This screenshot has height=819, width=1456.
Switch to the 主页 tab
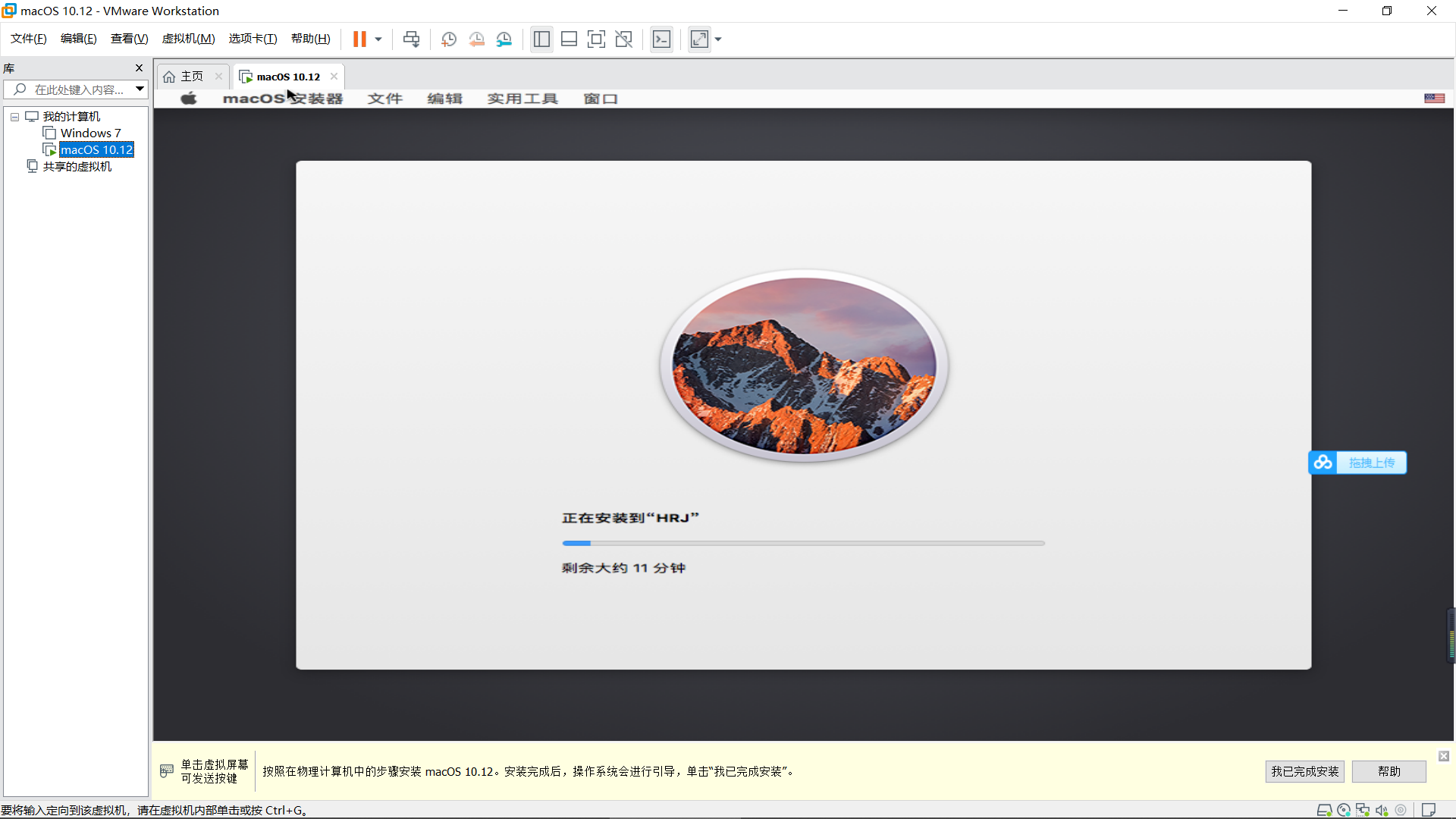pyautogui.click(x=184, y=77)
